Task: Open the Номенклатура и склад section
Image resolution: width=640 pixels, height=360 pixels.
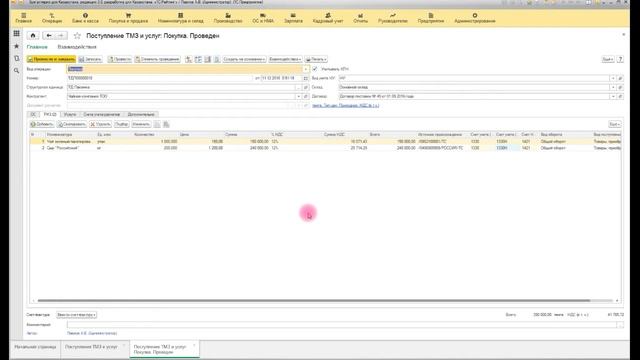Action: click(x=180, y=18)
